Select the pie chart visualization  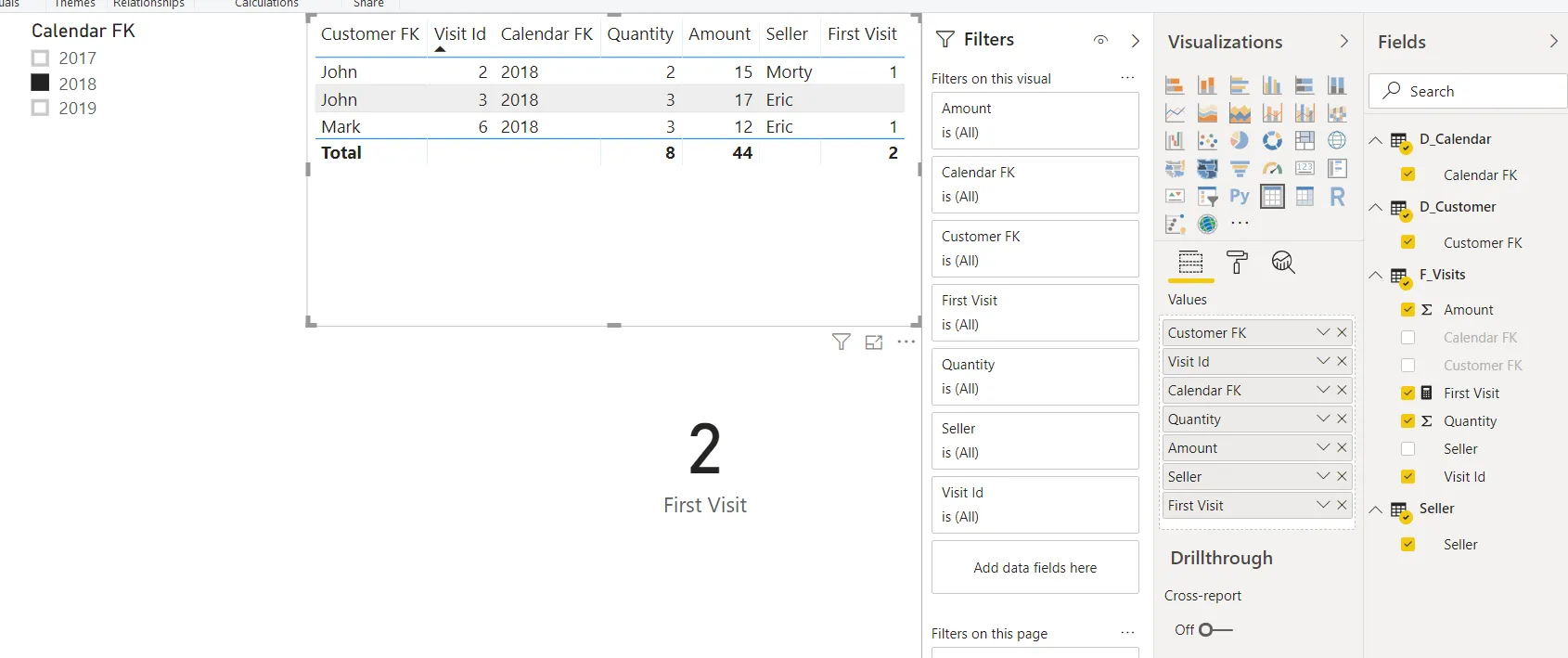1240,140
